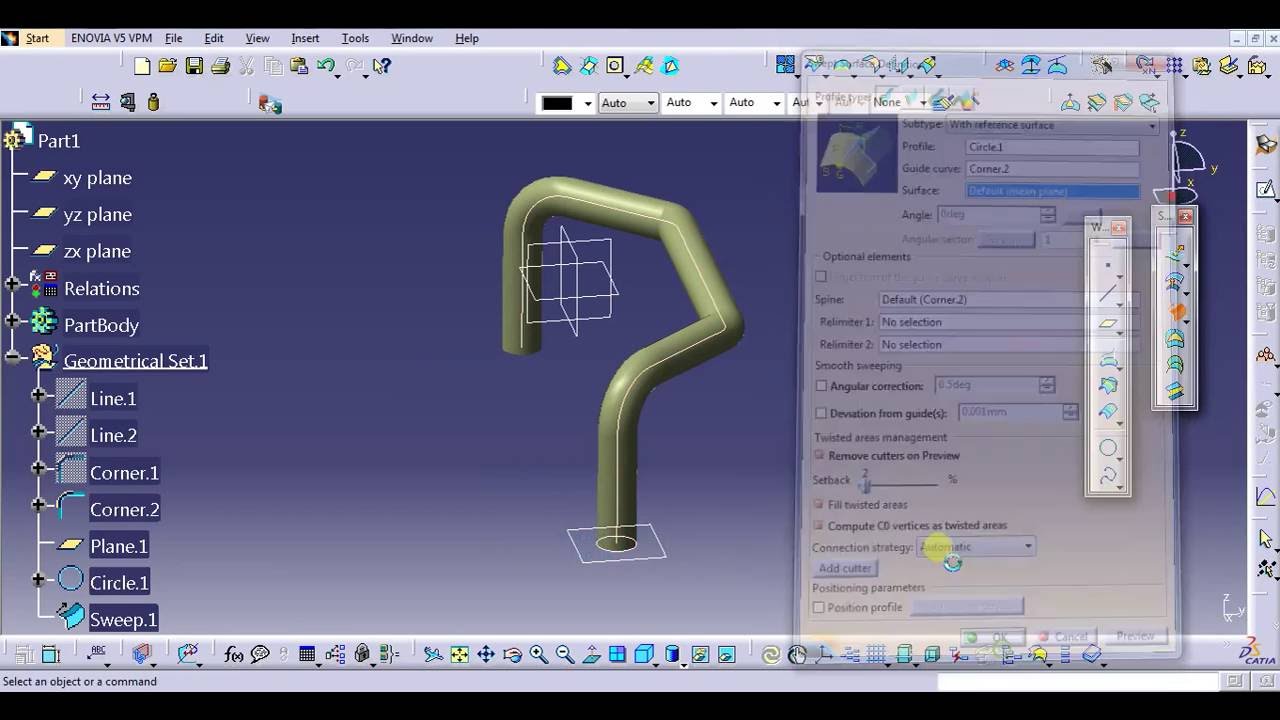Select Plane.1 in the tree
The height and width of the screenshot is (720, 1280).
[118, 546]
